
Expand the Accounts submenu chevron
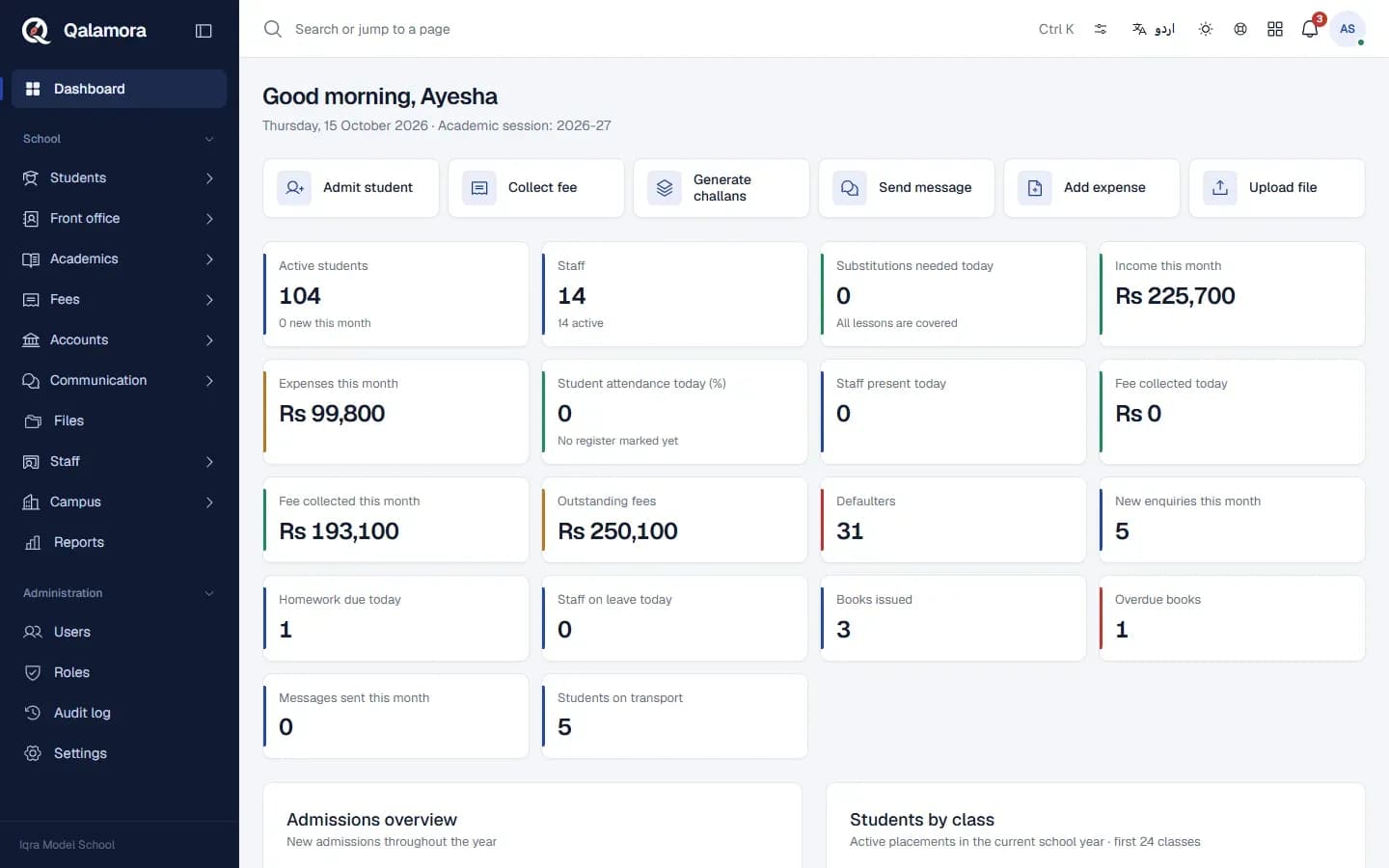point(209,339)
